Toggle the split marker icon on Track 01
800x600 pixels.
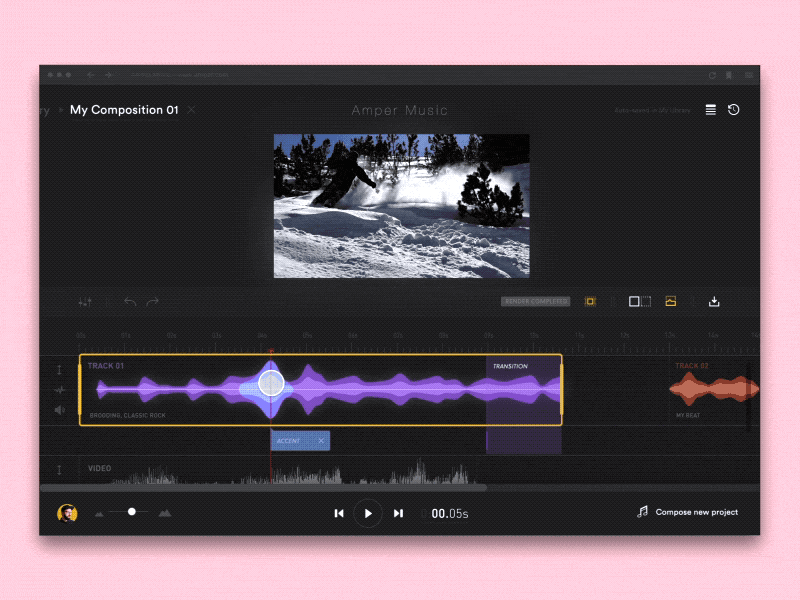pyautogui.click(x=59, y=390)
